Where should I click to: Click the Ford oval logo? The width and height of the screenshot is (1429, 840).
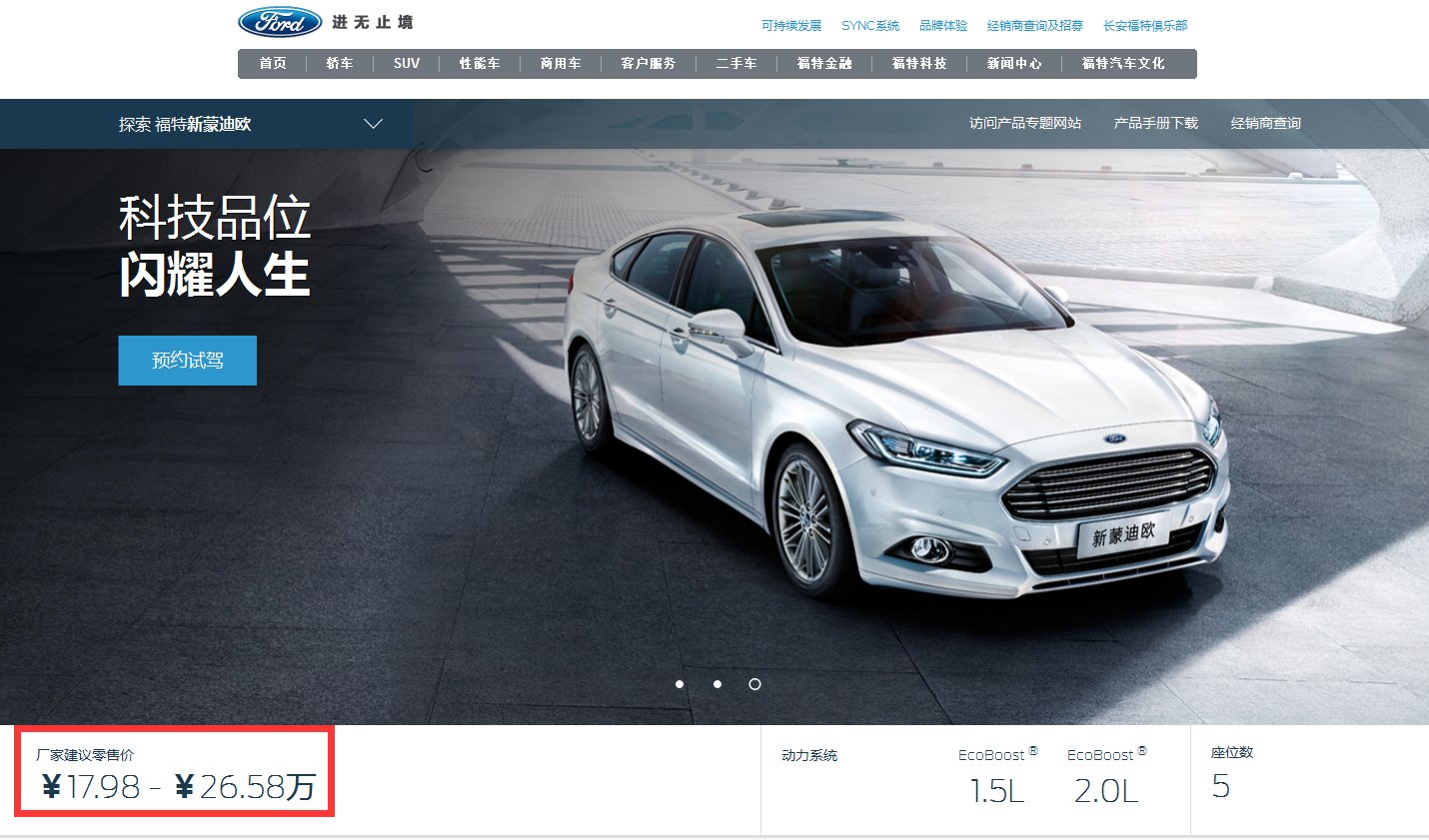point(280,22)
